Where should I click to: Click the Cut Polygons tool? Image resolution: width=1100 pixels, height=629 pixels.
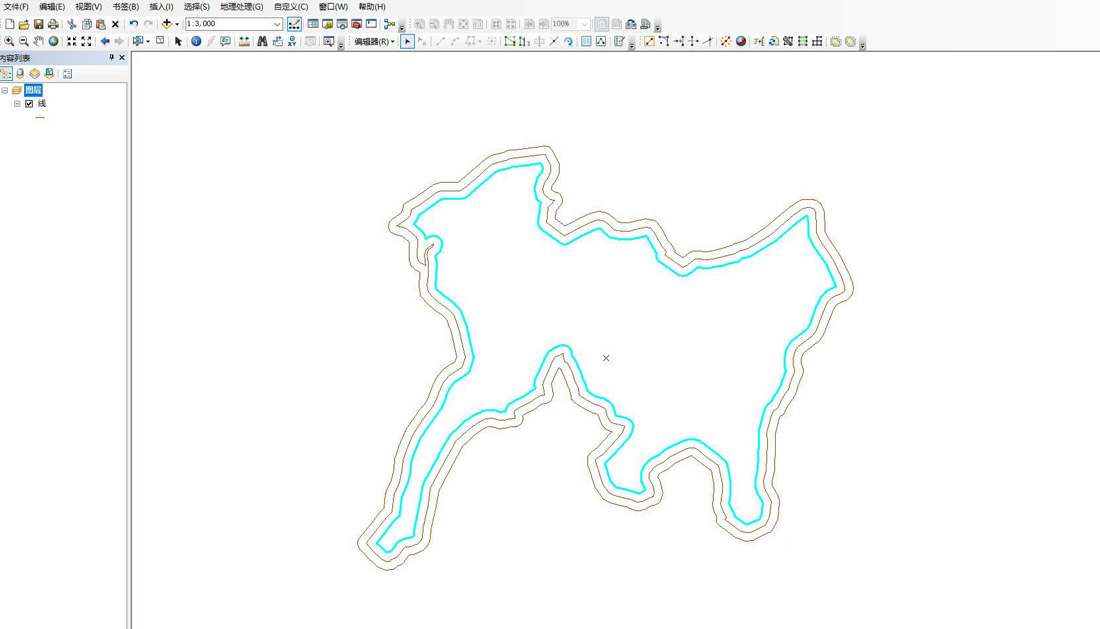(539, 41)
